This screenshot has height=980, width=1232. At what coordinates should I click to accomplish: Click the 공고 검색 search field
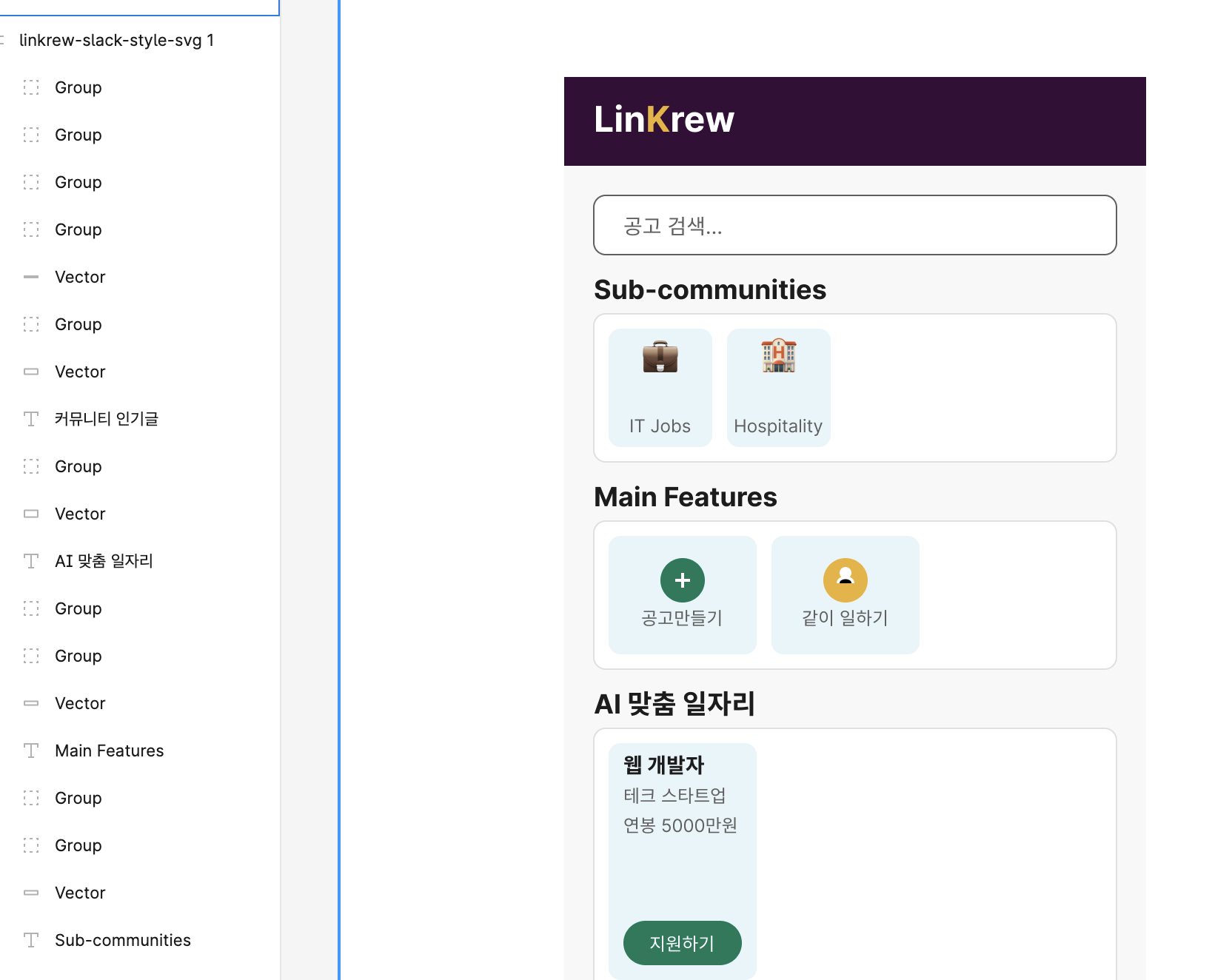pos(854,225)
